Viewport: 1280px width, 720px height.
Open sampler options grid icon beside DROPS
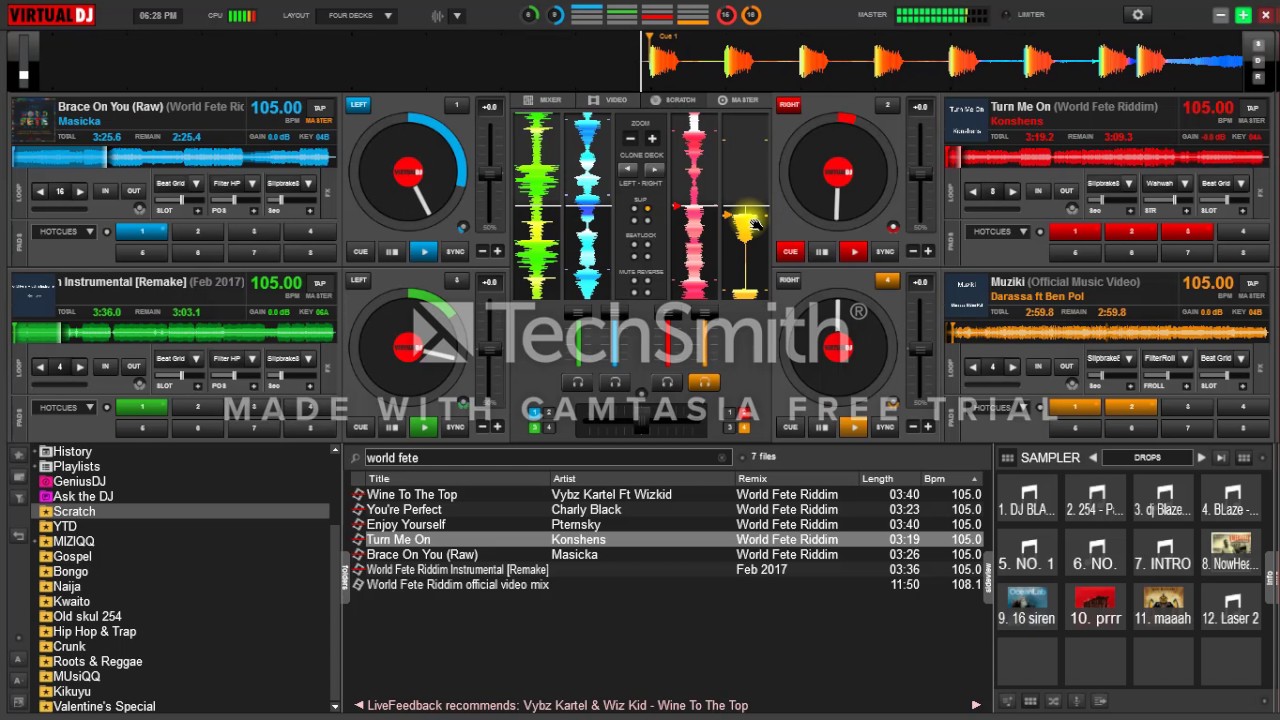tap(1244, 458)
